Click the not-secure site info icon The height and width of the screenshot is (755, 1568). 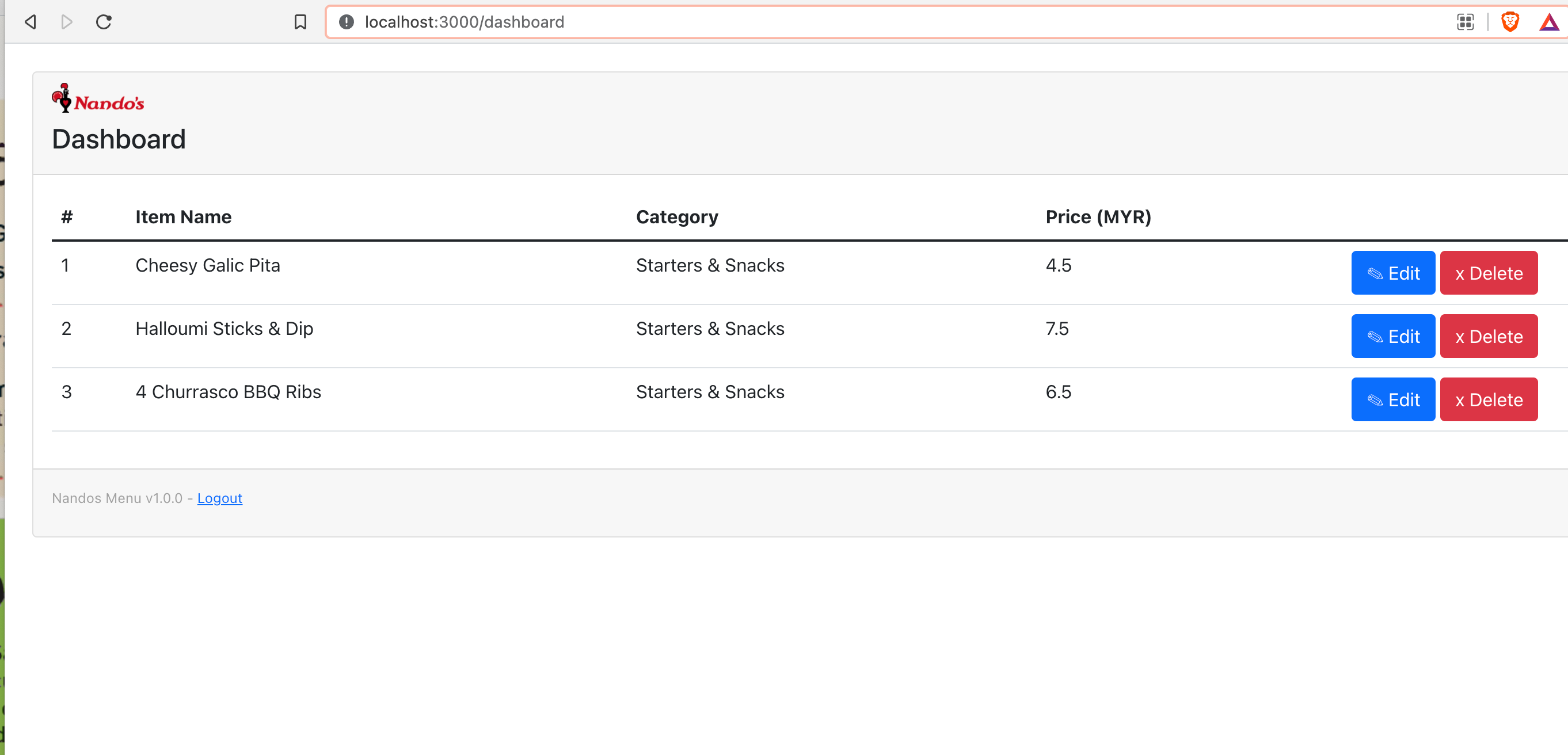[347, 22]
